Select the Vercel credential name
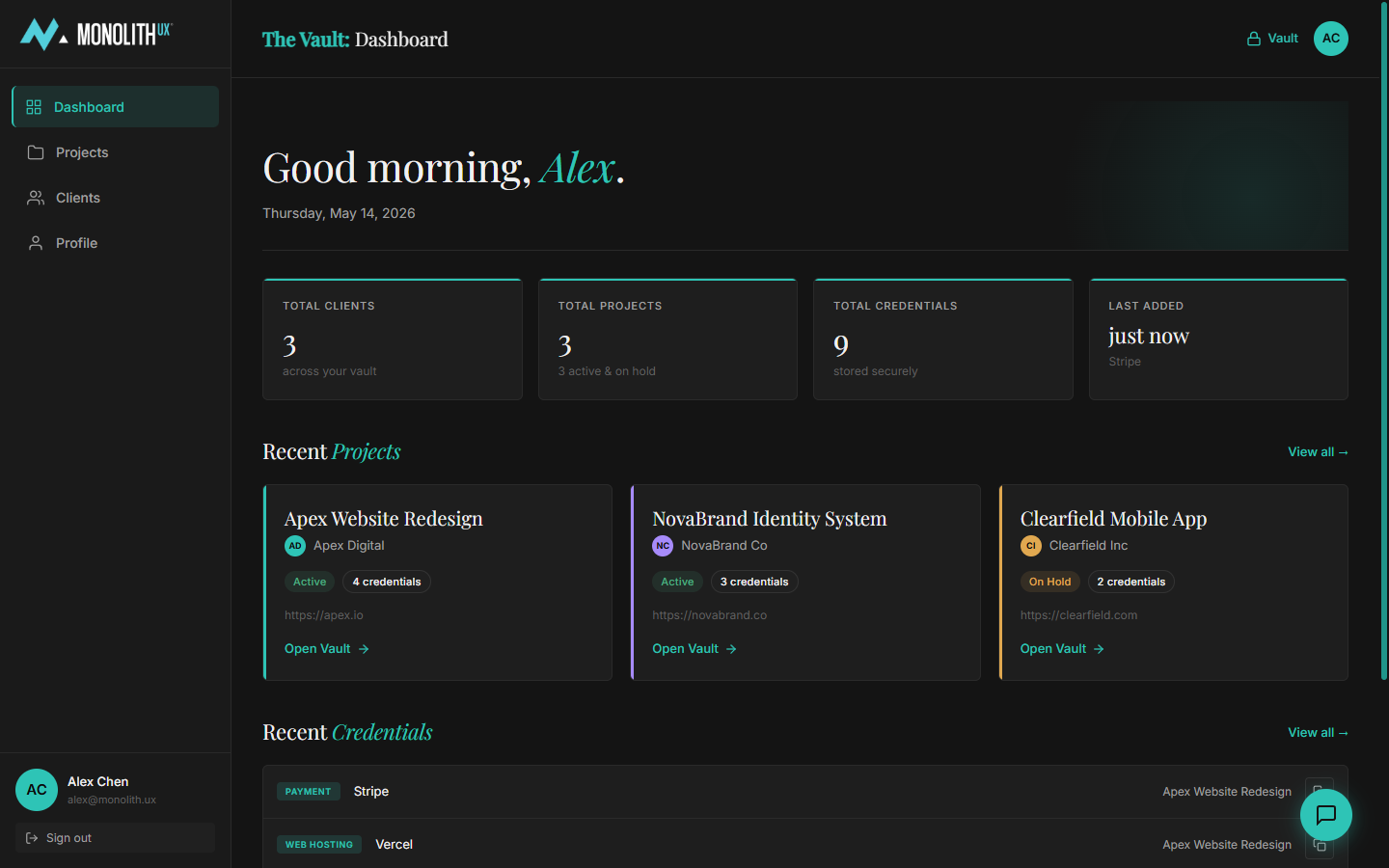Viewport: 1389px width, 868px height. coord(394,845)
